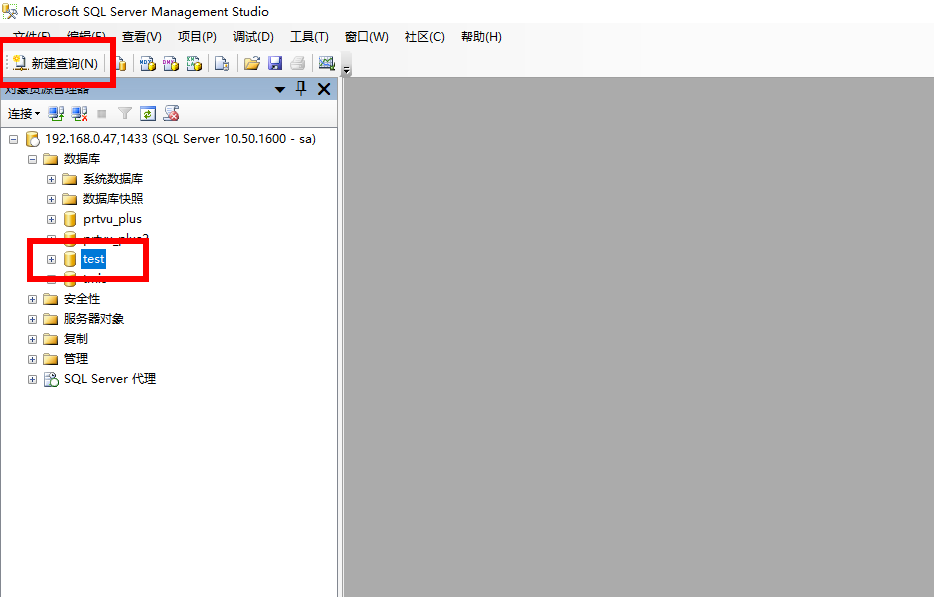Expand the 系统数据库 folder
The image size is (934, 597).
click(x=52, y=179)
